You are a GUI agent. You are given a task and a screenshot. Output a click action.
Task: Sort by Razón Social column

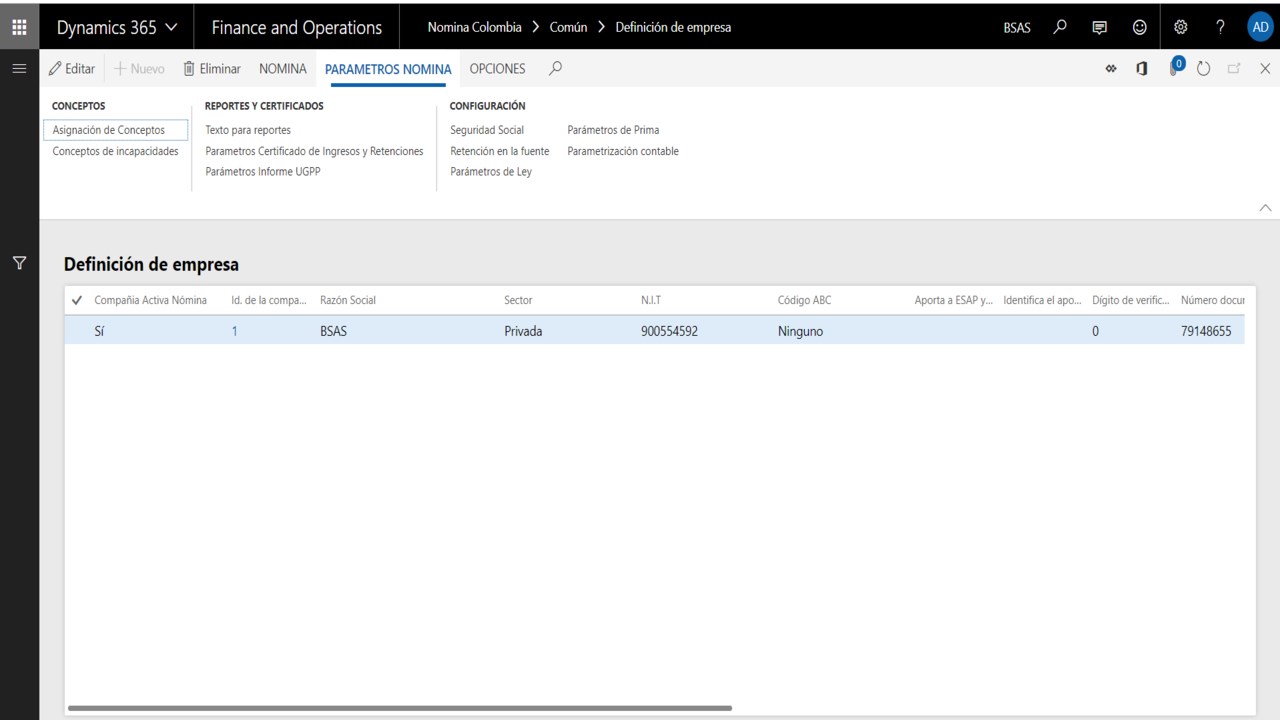coord(348,300)
